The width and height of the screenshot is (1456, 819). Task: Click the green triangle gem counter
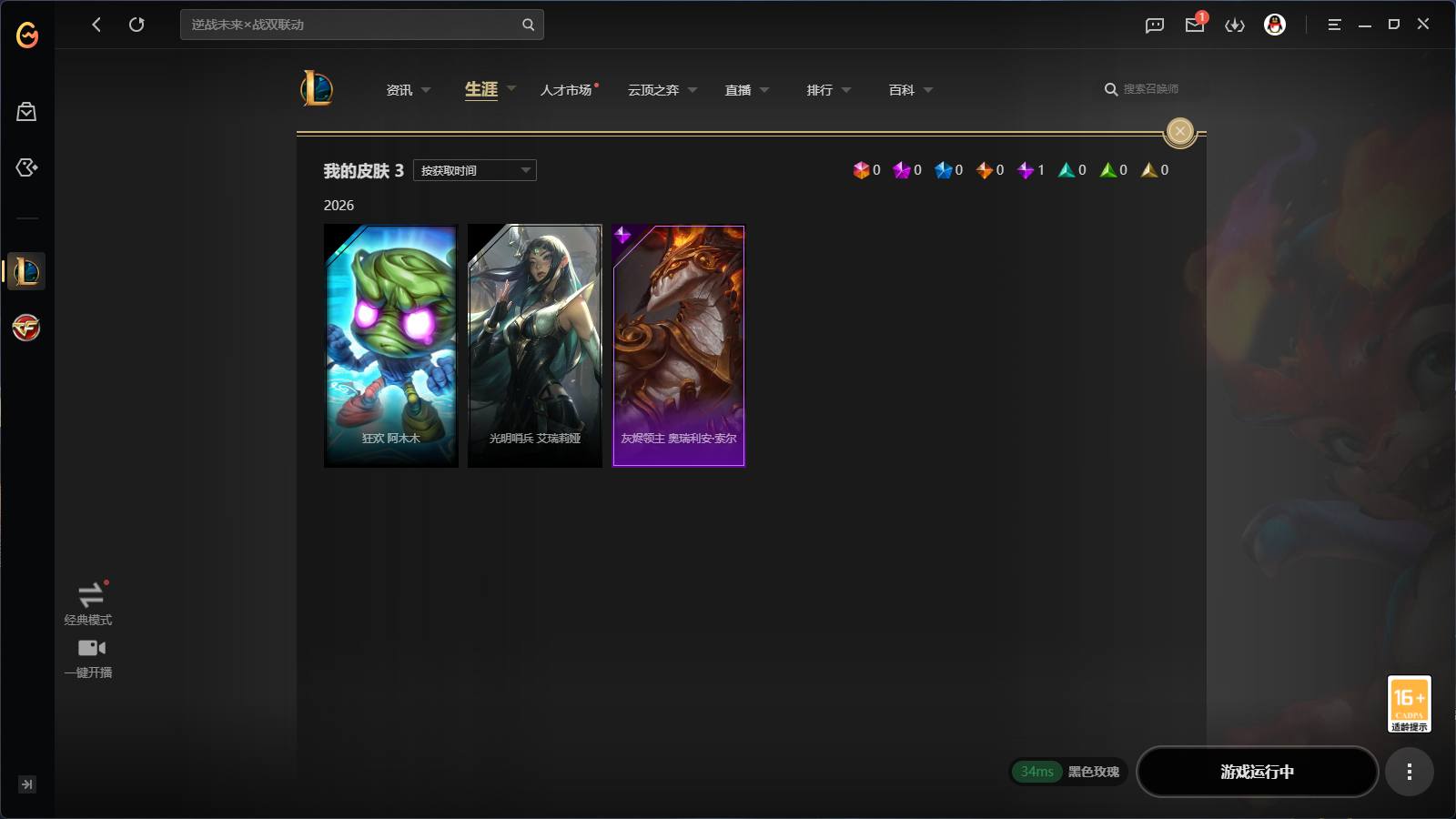coord(1114,170)
